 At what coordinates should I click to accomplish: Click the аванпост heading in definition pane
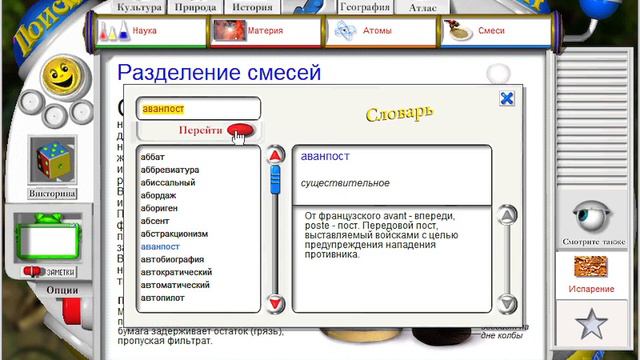click(325, 156)
